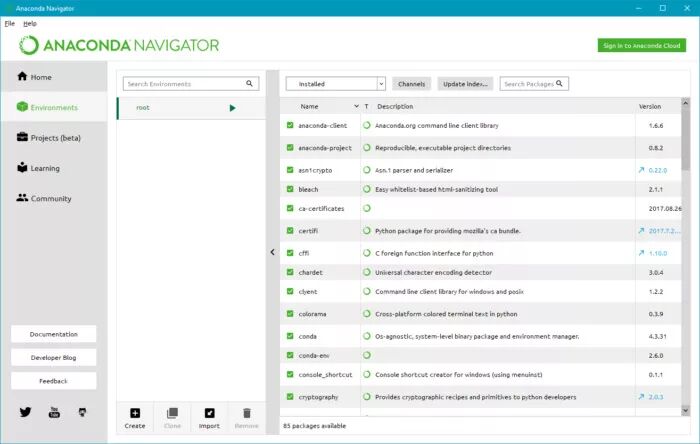Create a new environment

point(135,418)
